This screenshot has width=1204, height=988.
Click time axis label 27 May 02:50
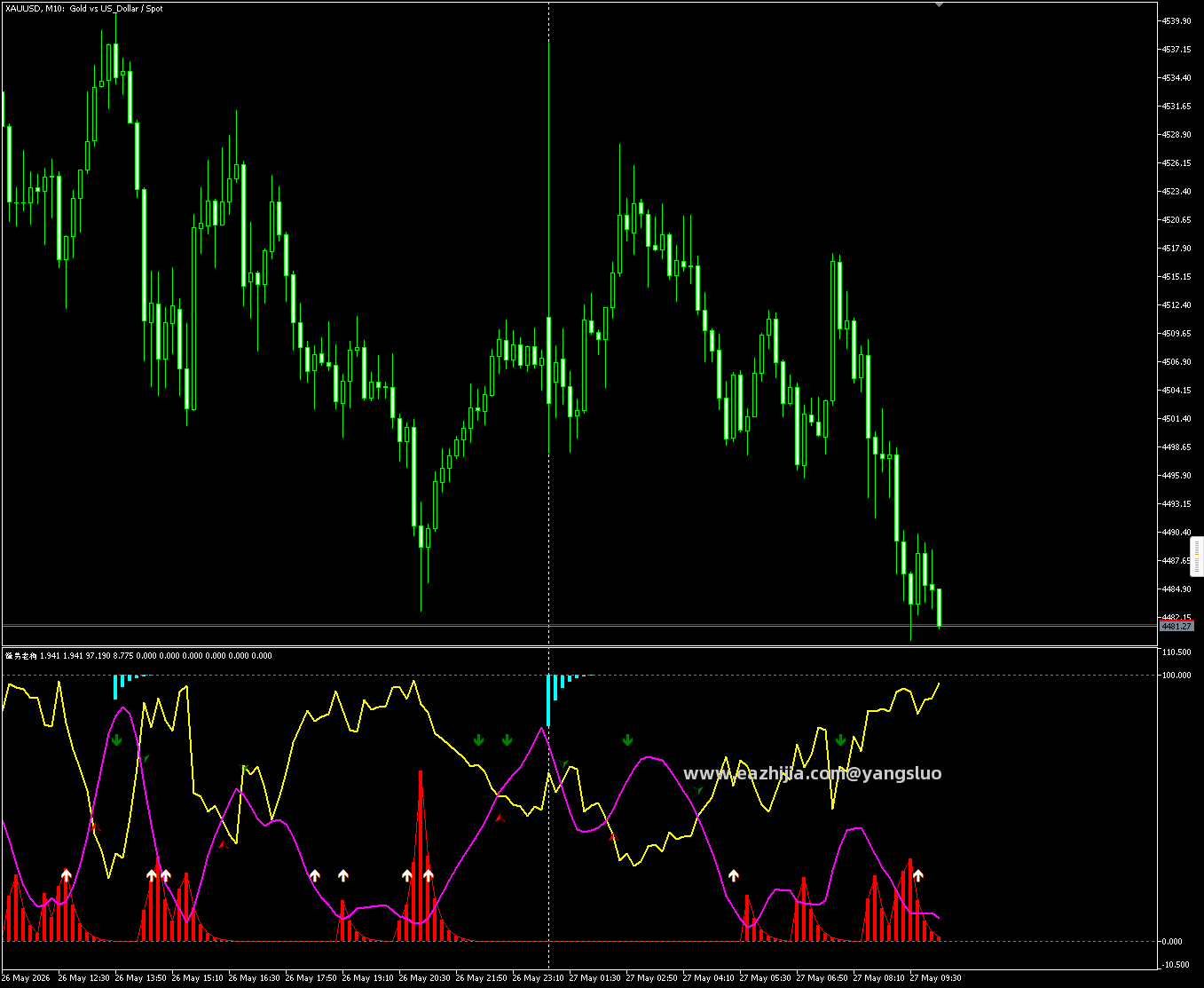(x=652, y=978)
